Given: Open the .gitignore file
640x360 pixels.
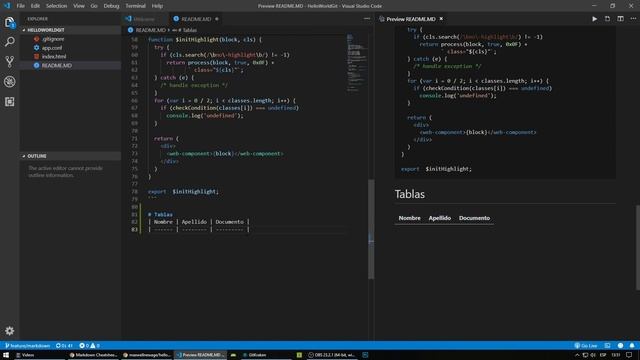Looking at the screenshot, I should [53, 39].
